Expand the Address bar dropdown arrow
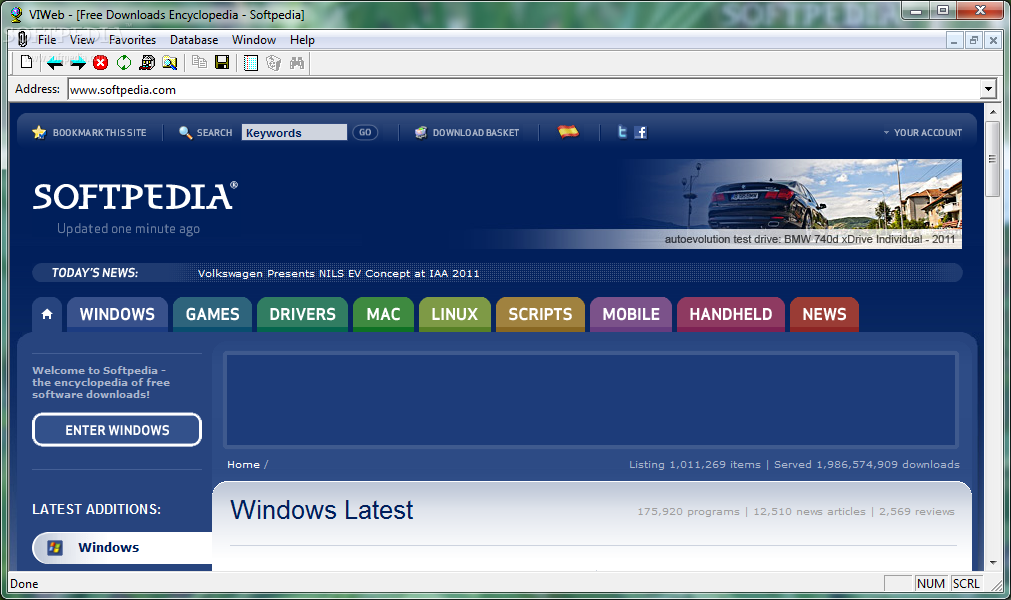Image resolution: width=1011 pixels, height=600 pixels. (988, 89)
